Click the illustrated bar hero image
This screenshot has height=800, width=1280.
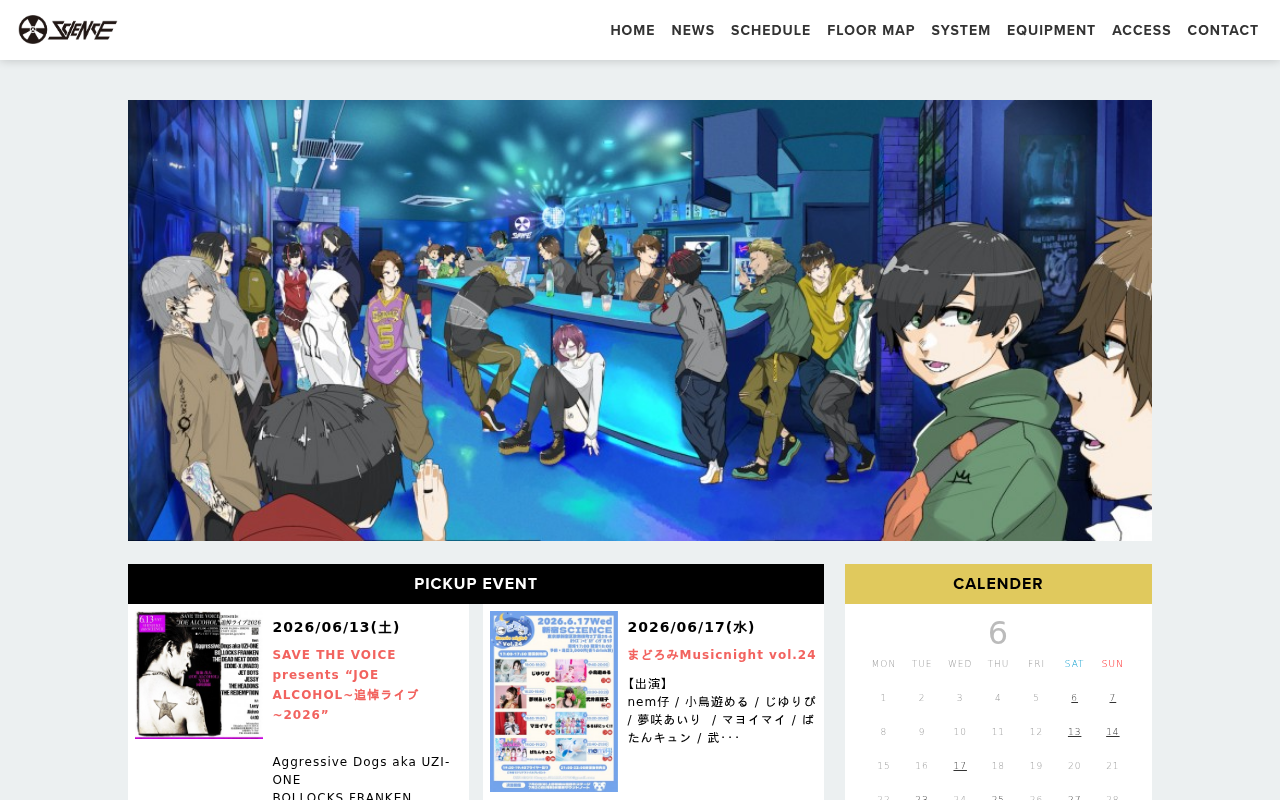pyautogui.click(x=640, y=320)
